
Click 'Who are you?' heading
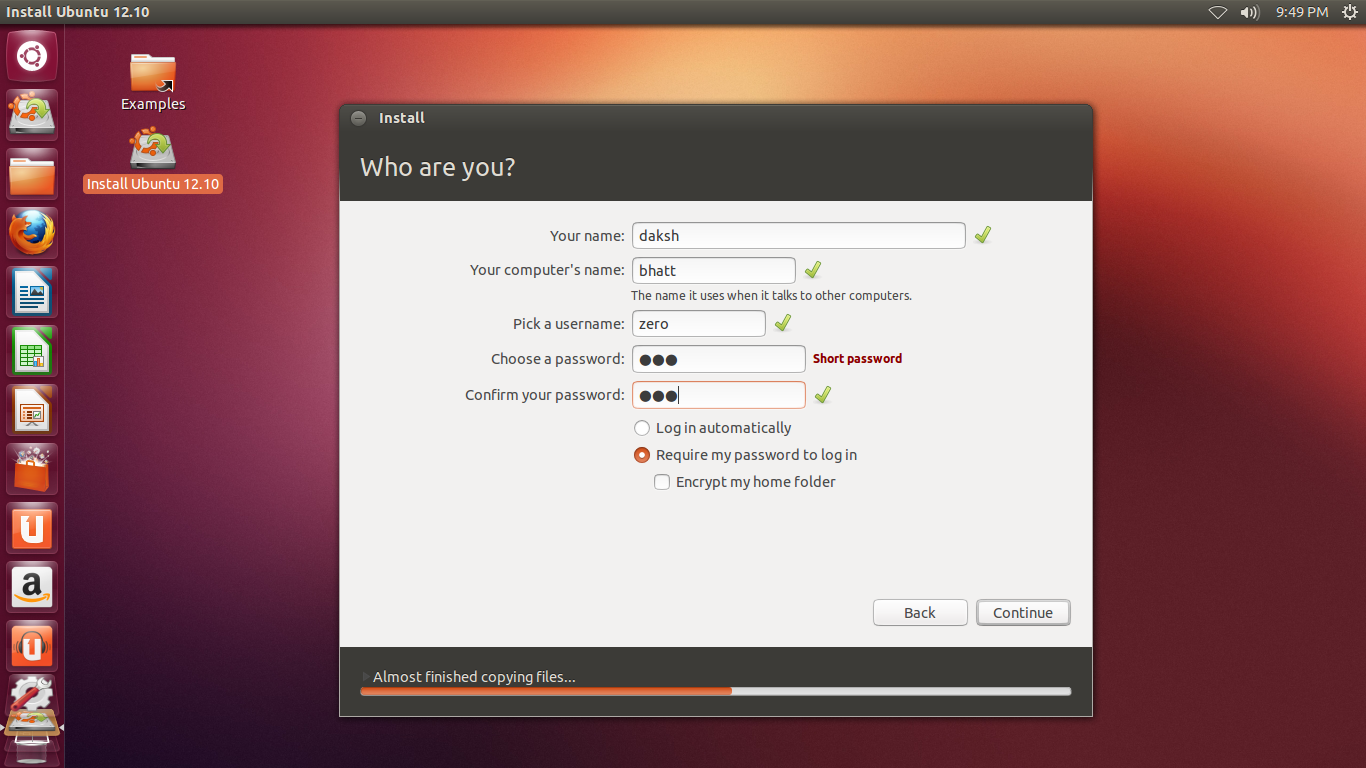[x=438, y=167]
